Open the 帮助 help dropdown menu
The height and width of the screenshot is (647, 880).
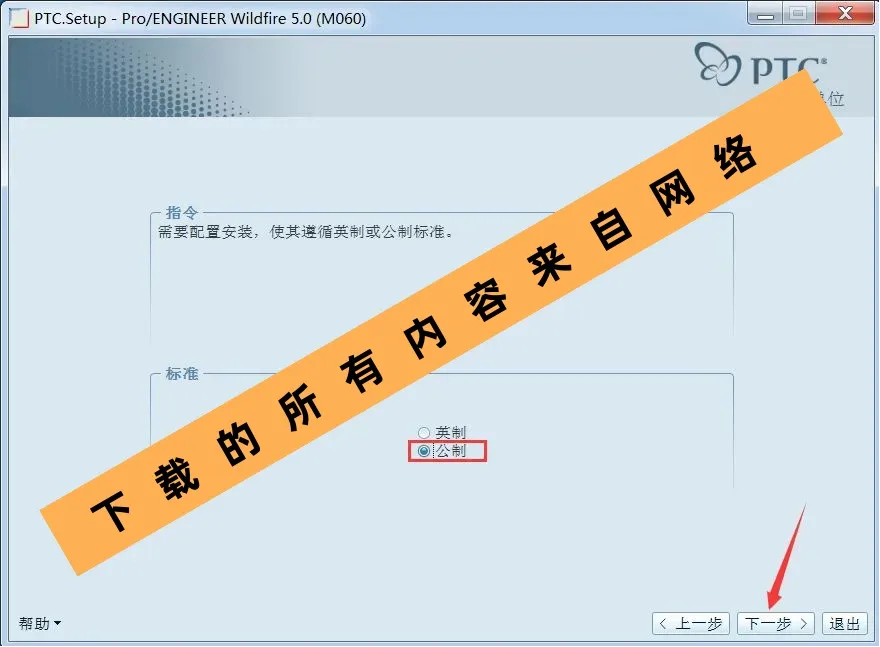40,623
